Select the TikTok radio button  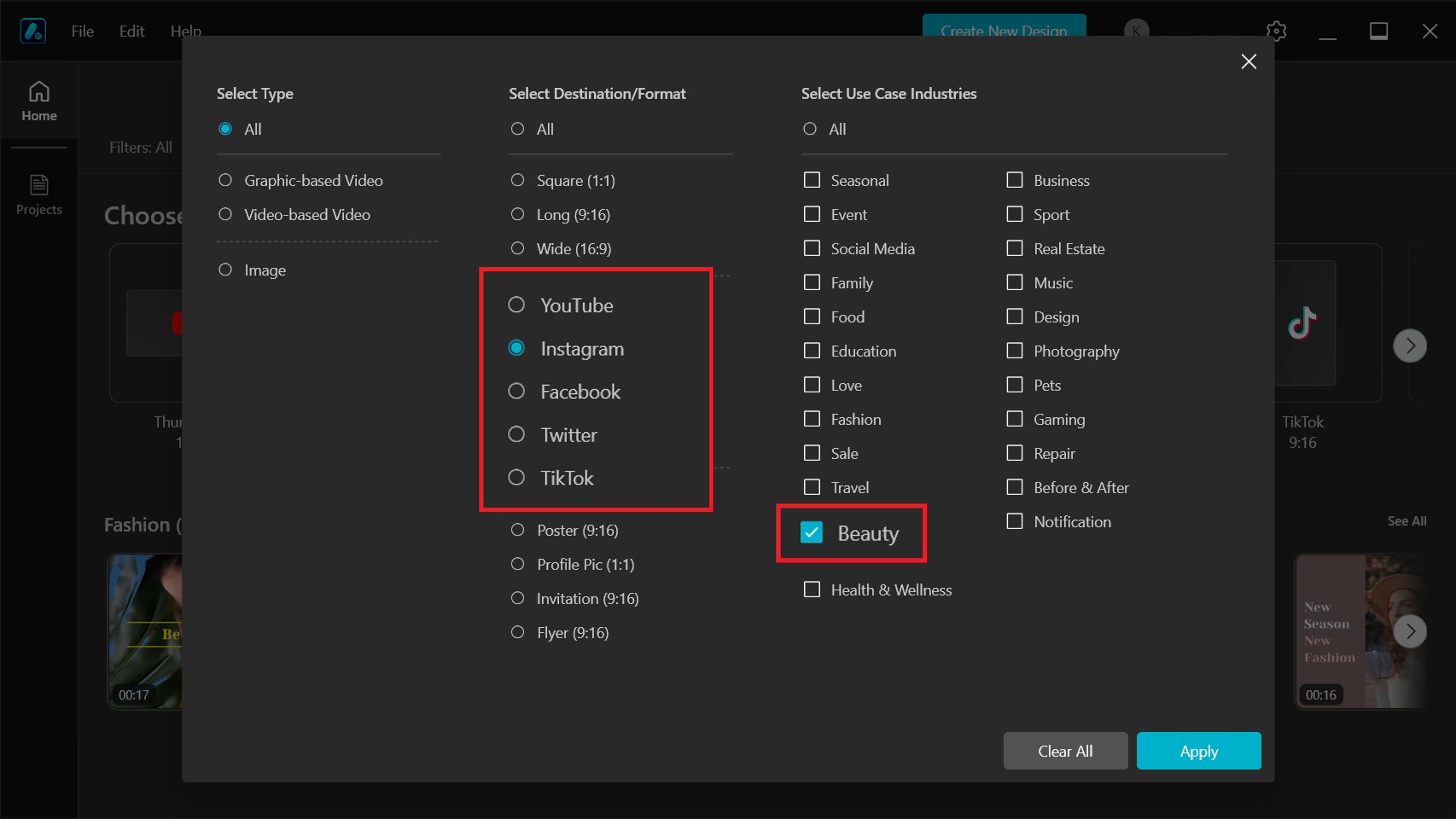coord(516,478)
